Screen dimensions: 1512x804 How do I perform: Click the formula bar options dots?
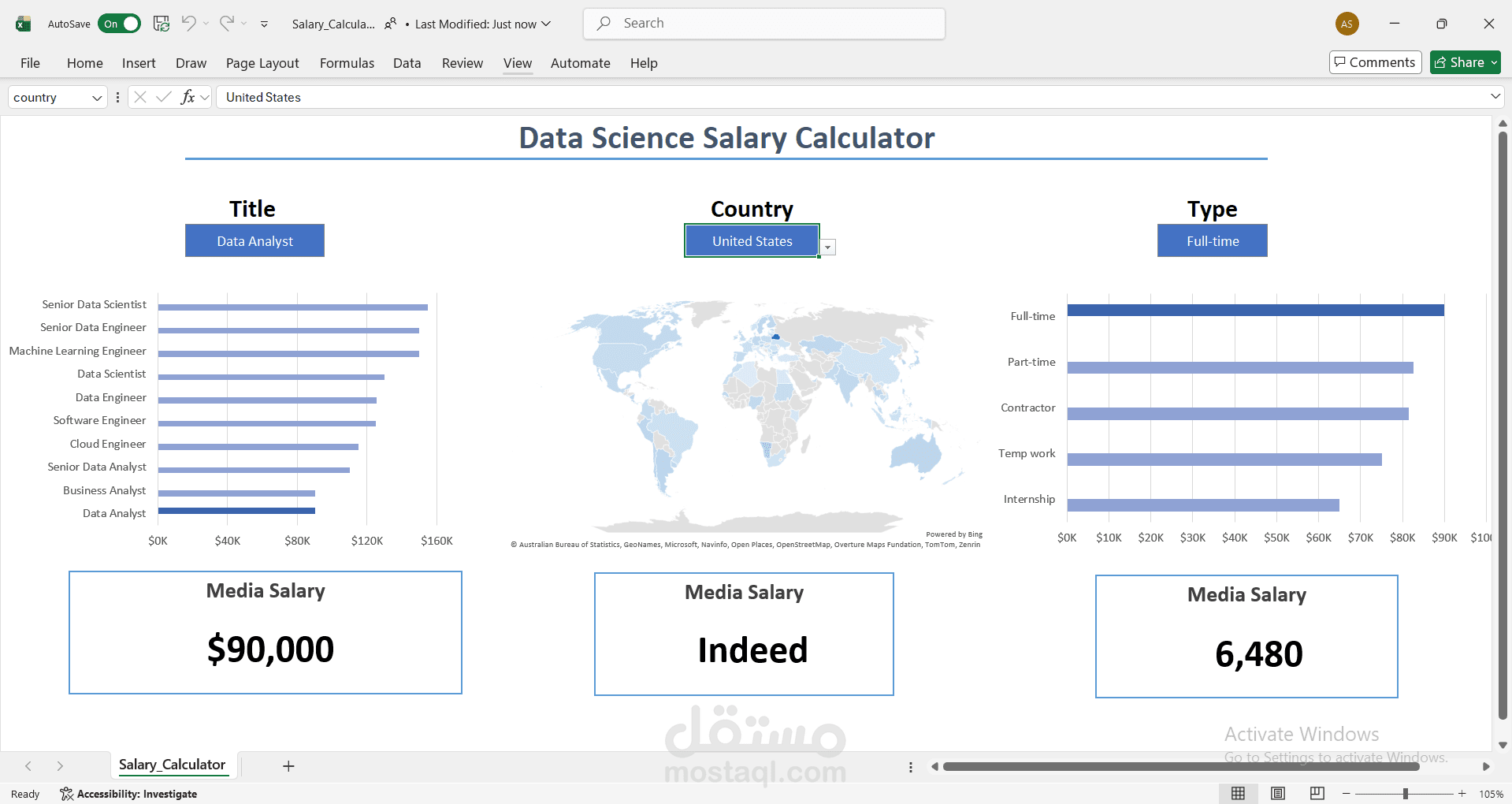[x=117, y=98]
